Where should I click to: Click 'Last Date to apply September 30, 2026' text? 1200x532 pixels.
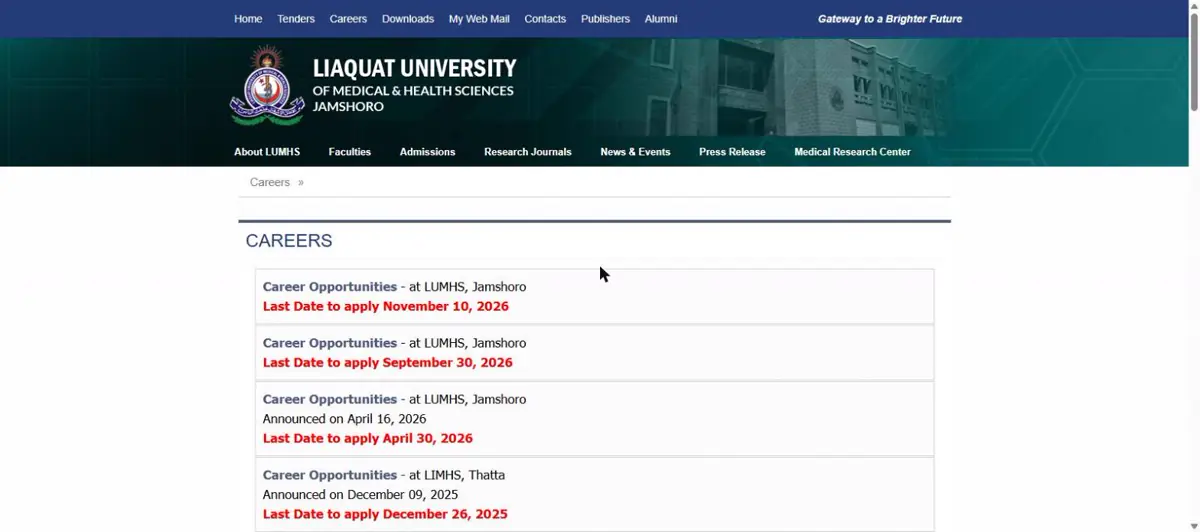pos(388,363)
